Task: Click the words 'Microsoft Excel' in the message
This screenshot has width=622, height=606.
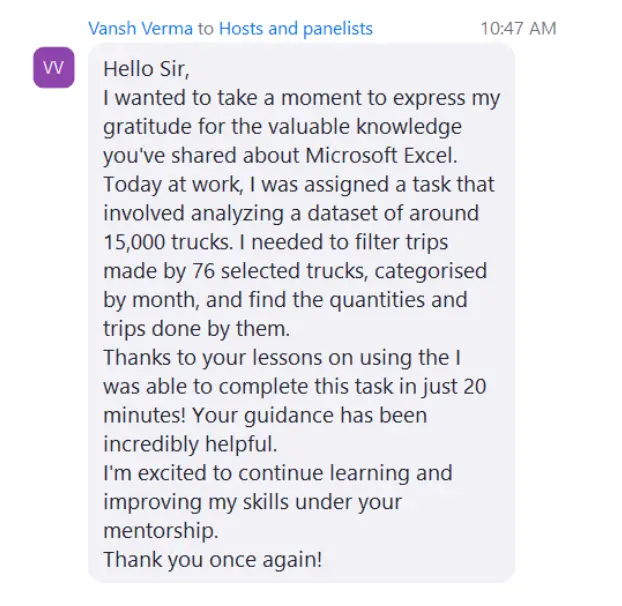Action: click(x=380, y=155)
